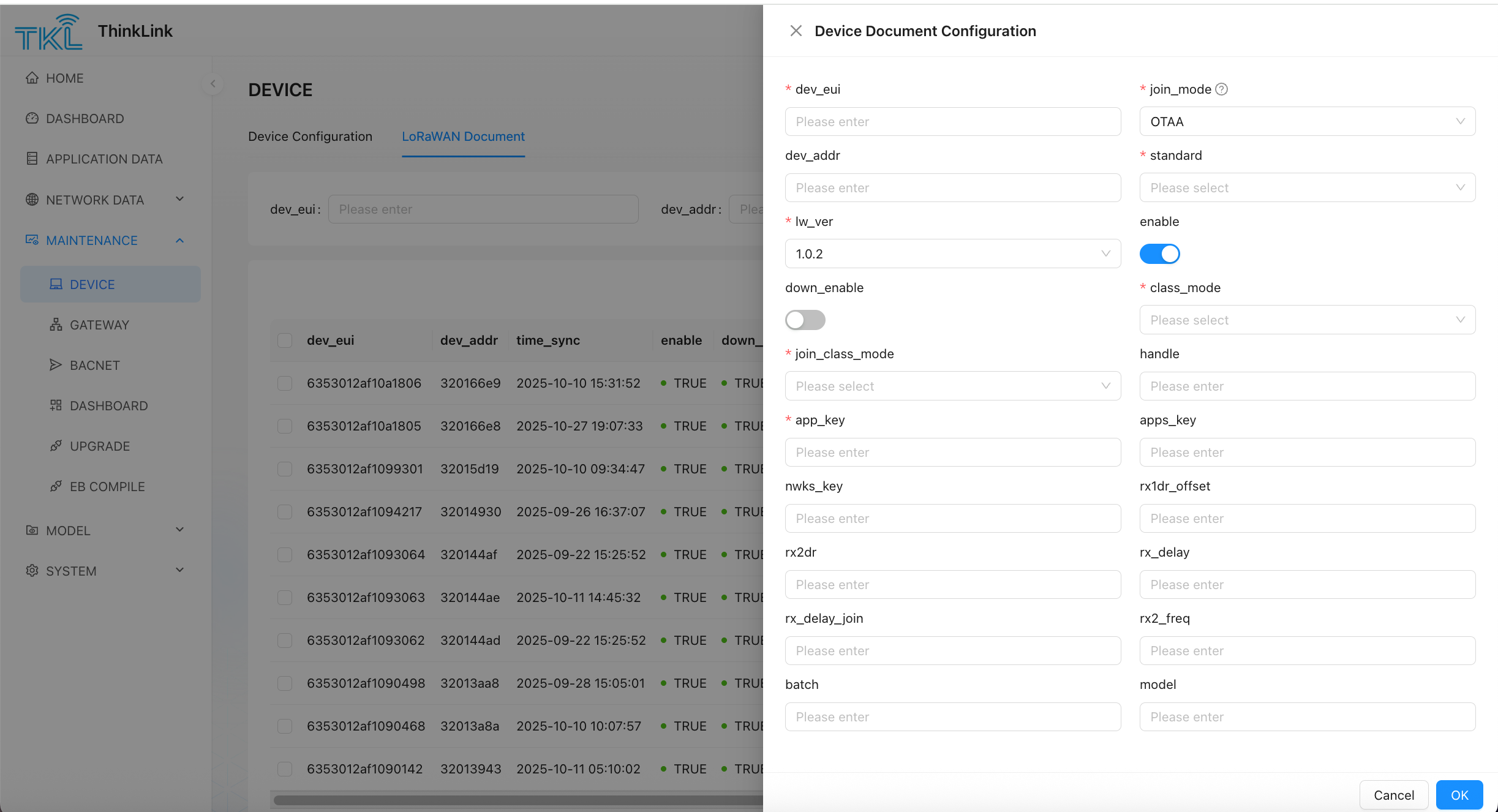Click the HOME house icon in sidebar
This screenshot has height=812, width=1498.
32,78
